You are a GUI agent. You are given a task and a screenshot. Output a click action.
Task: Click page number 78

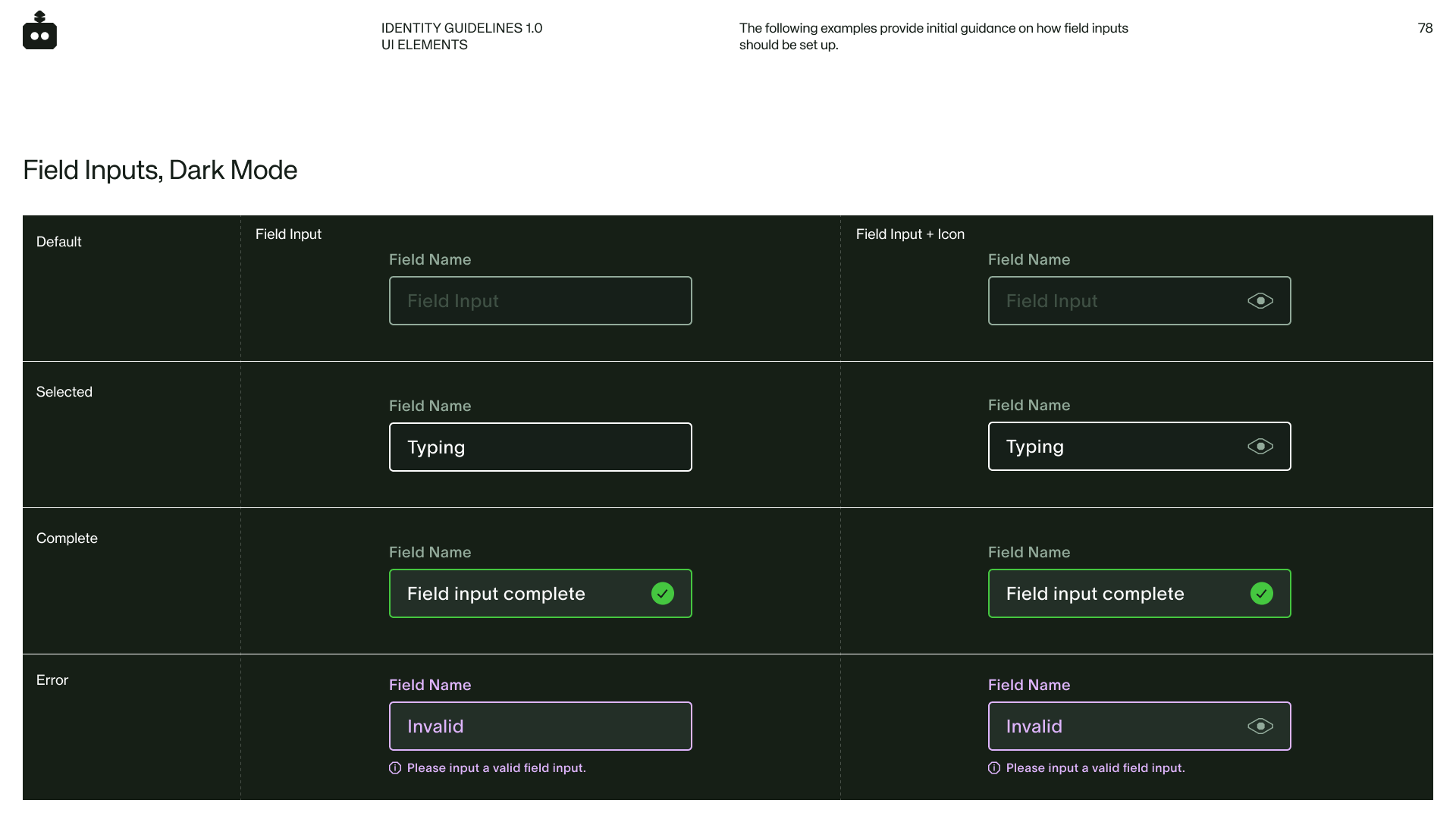(1425, 28)
